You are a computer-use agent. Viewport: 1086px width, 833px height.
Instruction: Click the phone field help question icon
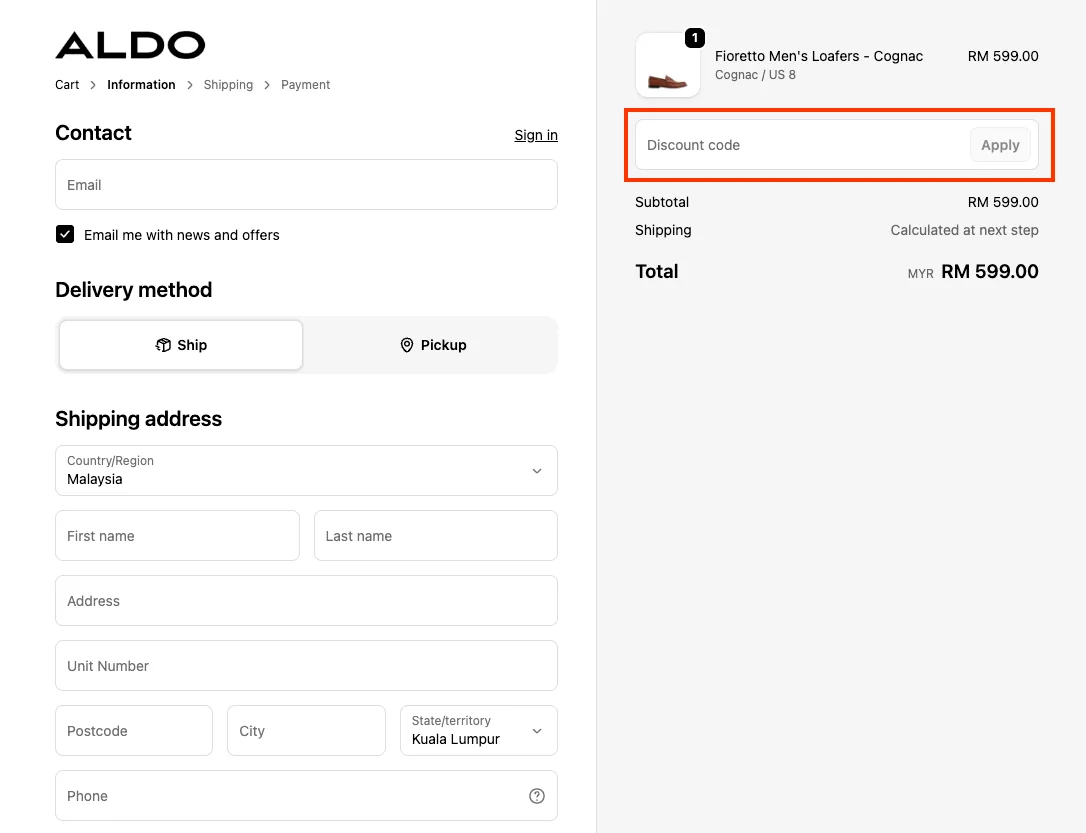point(537,796)
